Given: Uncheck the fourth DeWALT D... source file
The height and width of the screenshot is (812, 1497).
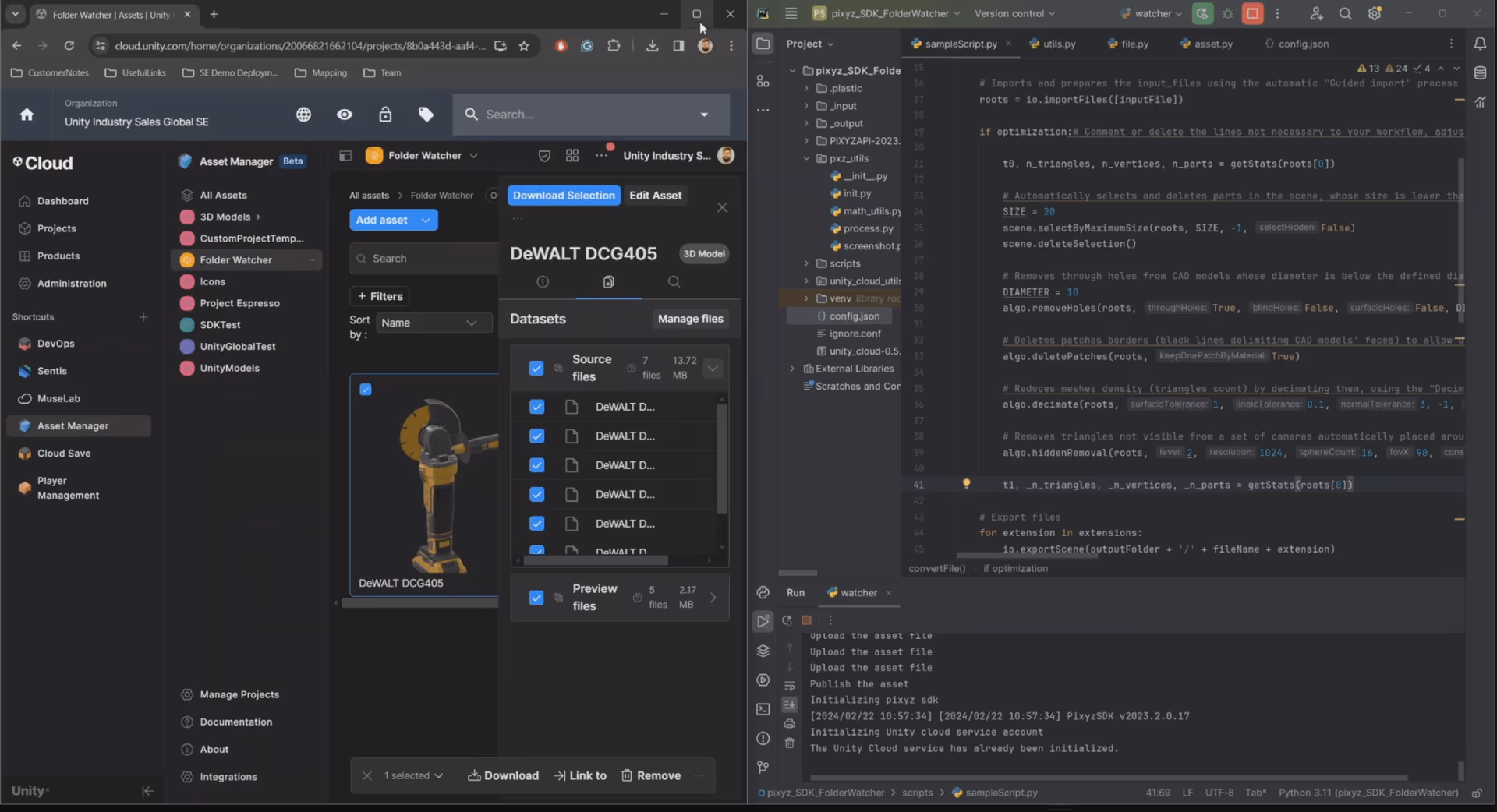Looking at the screenshot, I should tap(536, 494).
